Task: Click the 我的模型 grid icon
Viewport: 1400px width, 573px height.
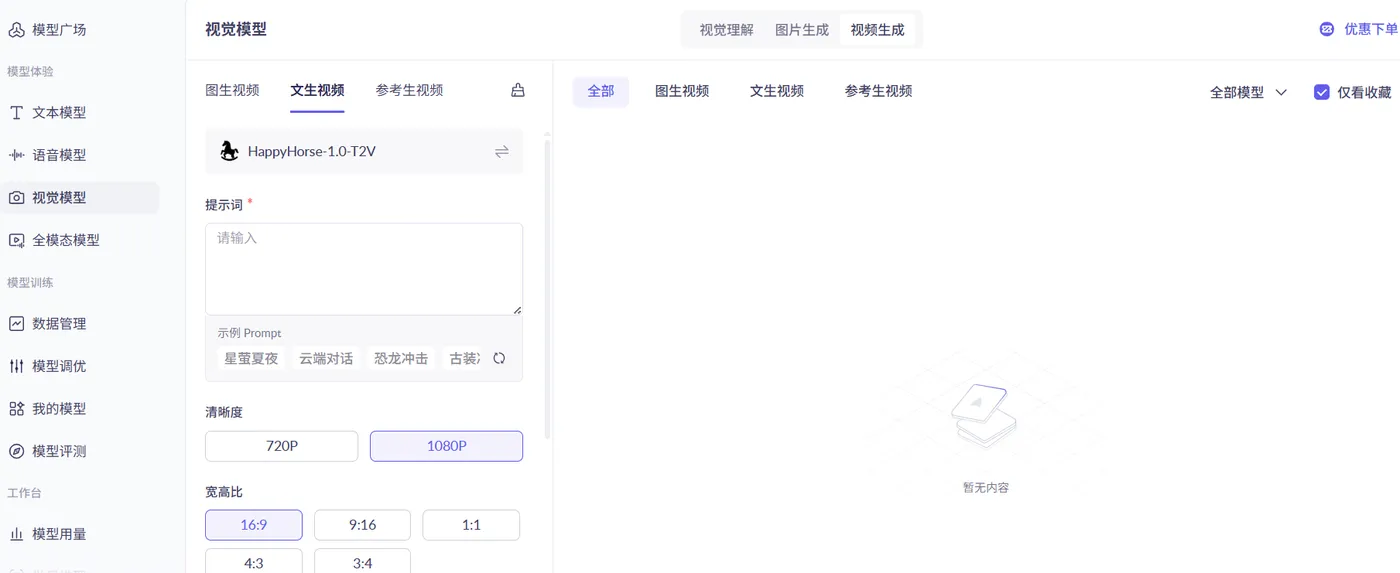Action: tap(16, 409)
